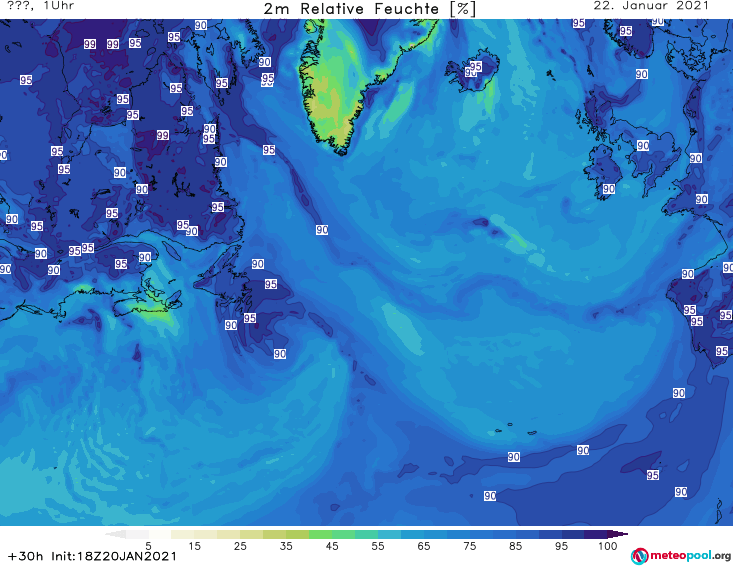Viewport: 733px width, 566px height.
Task: Click the '85' label on the color scale
Action: 516,546
